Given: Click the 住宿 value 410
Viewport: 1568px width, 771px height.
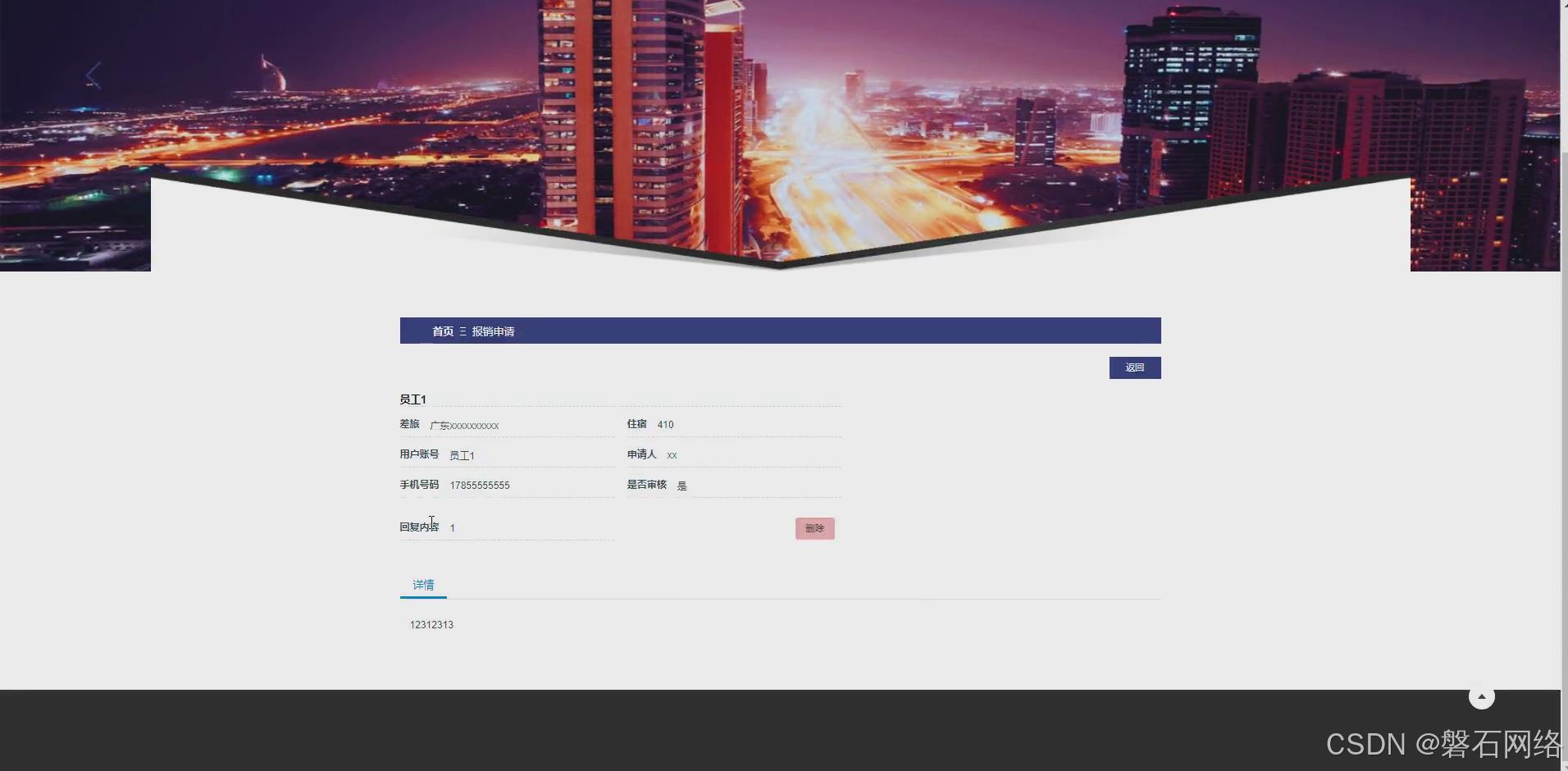Looking at the screenshot, I should click(665, 424).
